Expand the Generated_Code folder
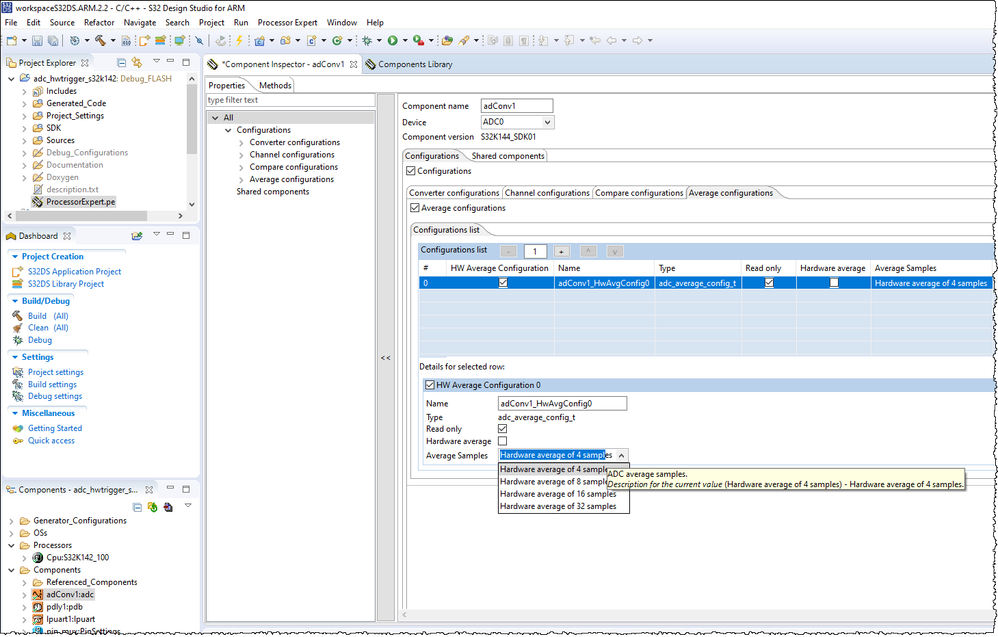 [24, 104]
